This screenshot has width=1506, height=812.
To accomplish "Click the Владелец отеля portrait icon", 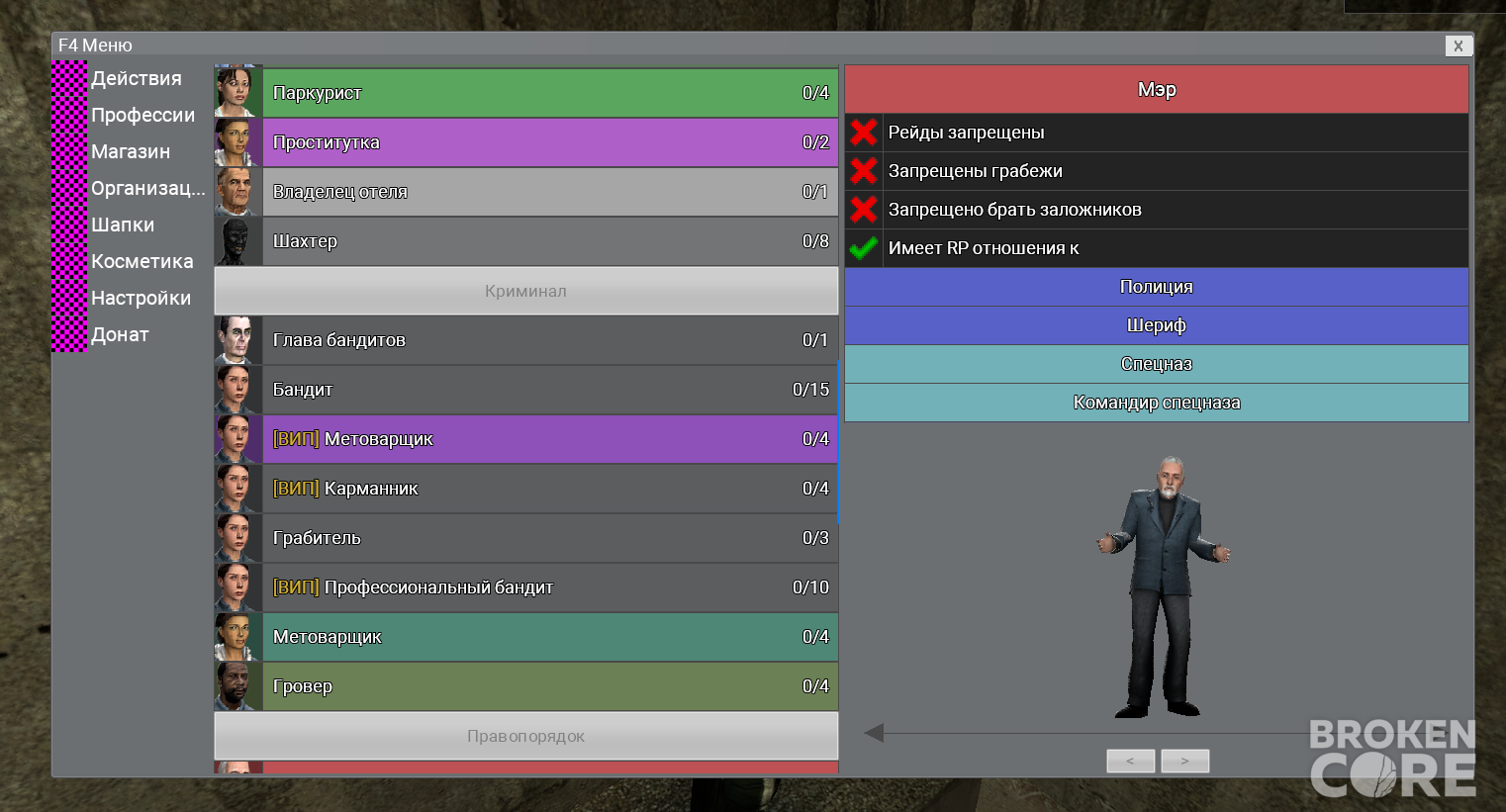I will click(x=238, y=192).
